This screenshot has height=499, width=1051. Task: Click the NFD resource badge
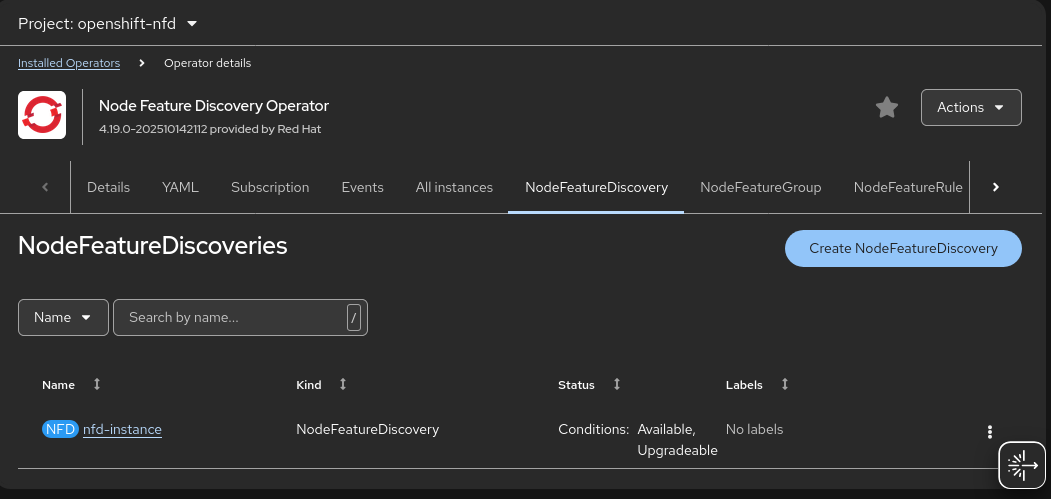(x=60, y=430)
